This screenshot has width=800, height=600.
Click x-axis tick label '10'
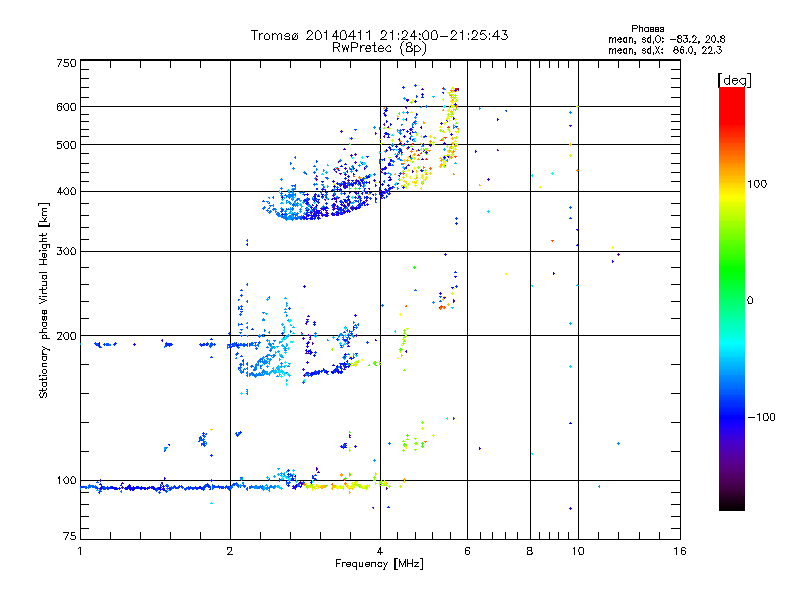click(x=578, y=551)
